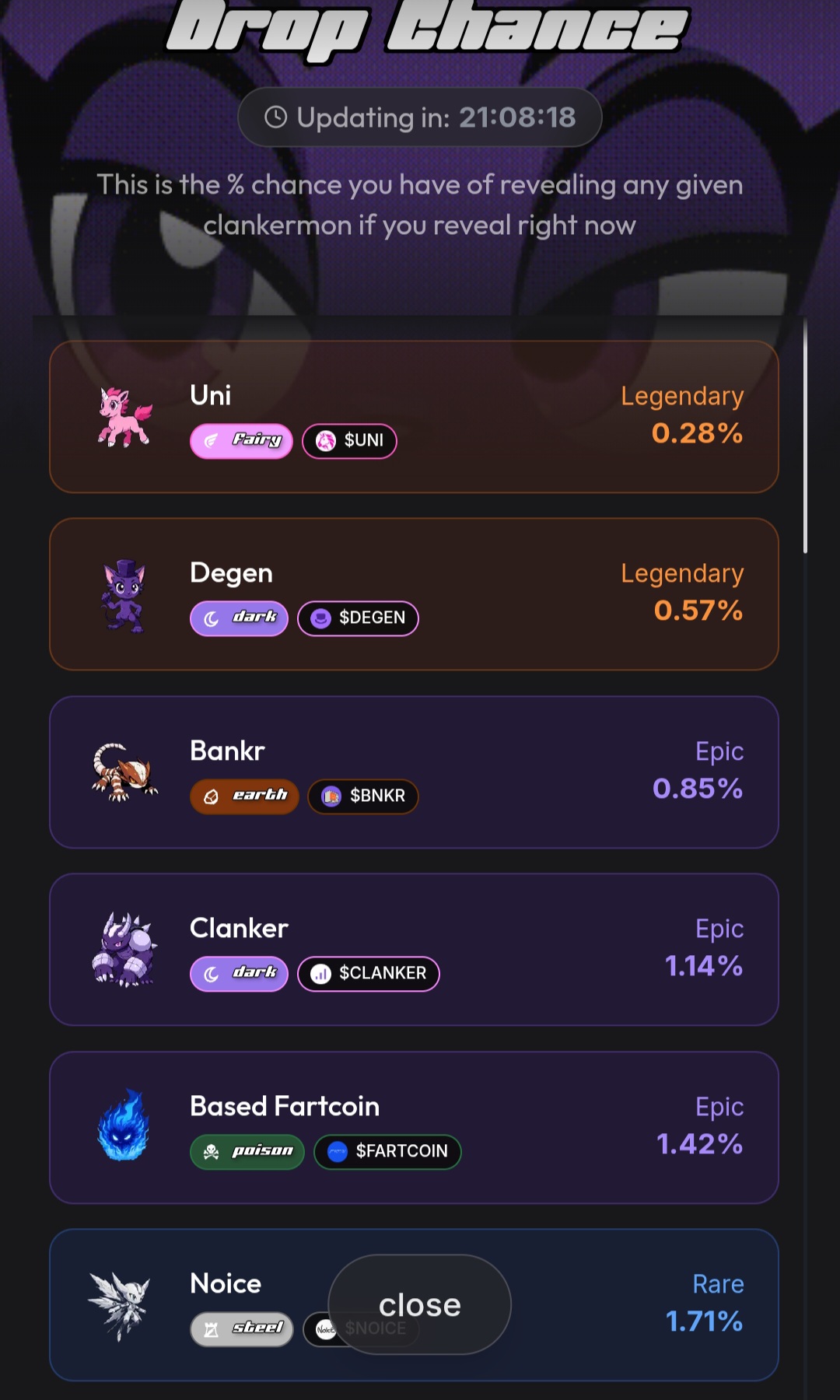Image resolution: width=840 pixels, height=1400 pixels.
Task: Click the Uni pink unicorn sprite
Action: [x=124, y=418]
